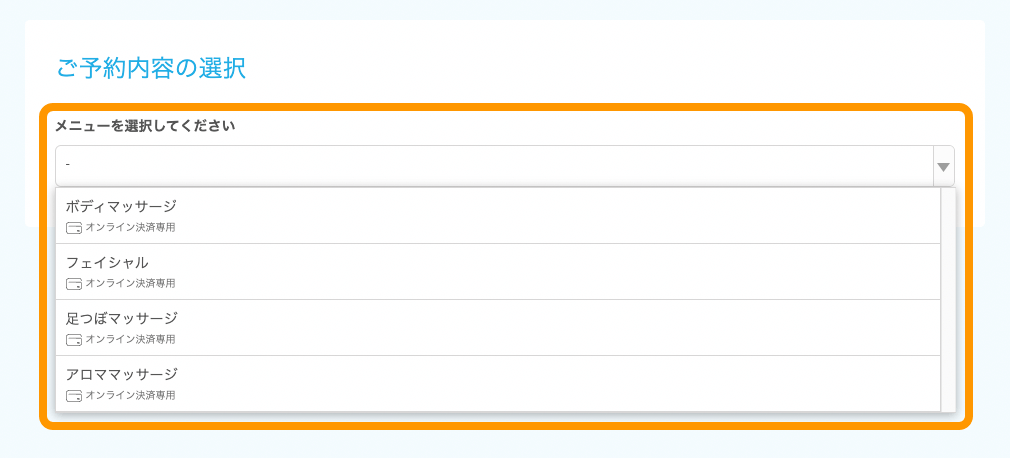Click the menu dropdown triangle arrow
Image resolution: width=1010 pixels, height=458 pixels.
942,166
